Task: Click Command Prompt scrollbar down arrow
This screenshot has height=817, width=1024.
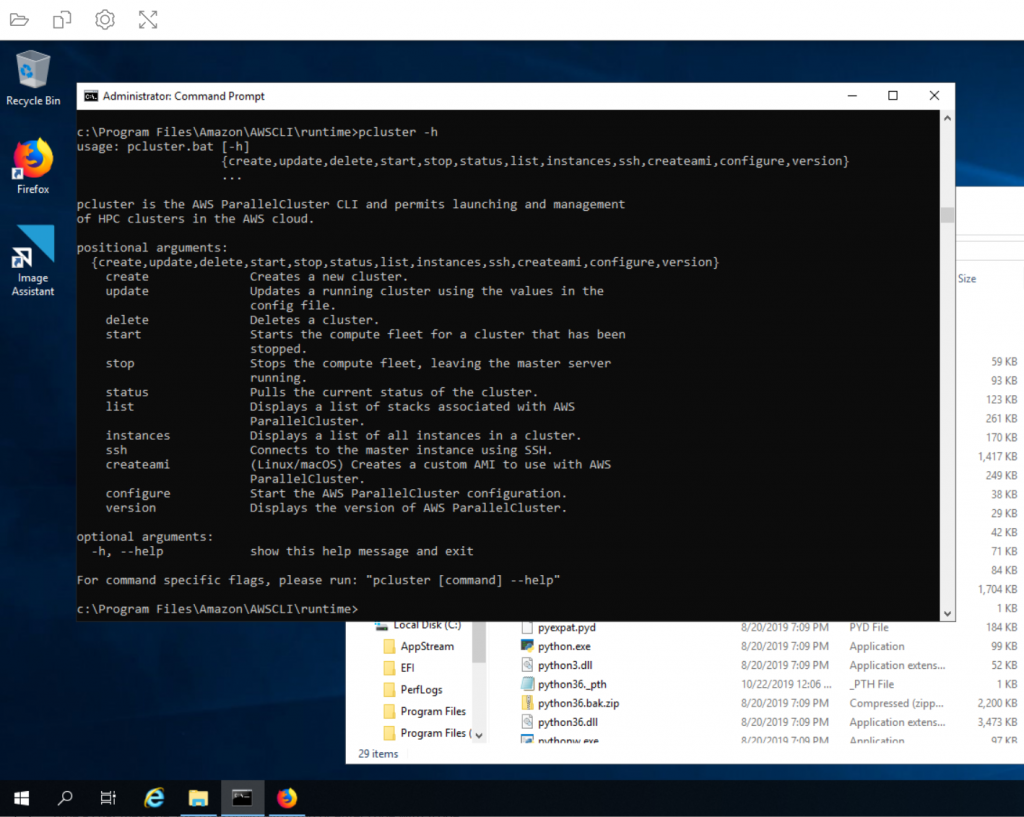Action: [x=947, y=613]
